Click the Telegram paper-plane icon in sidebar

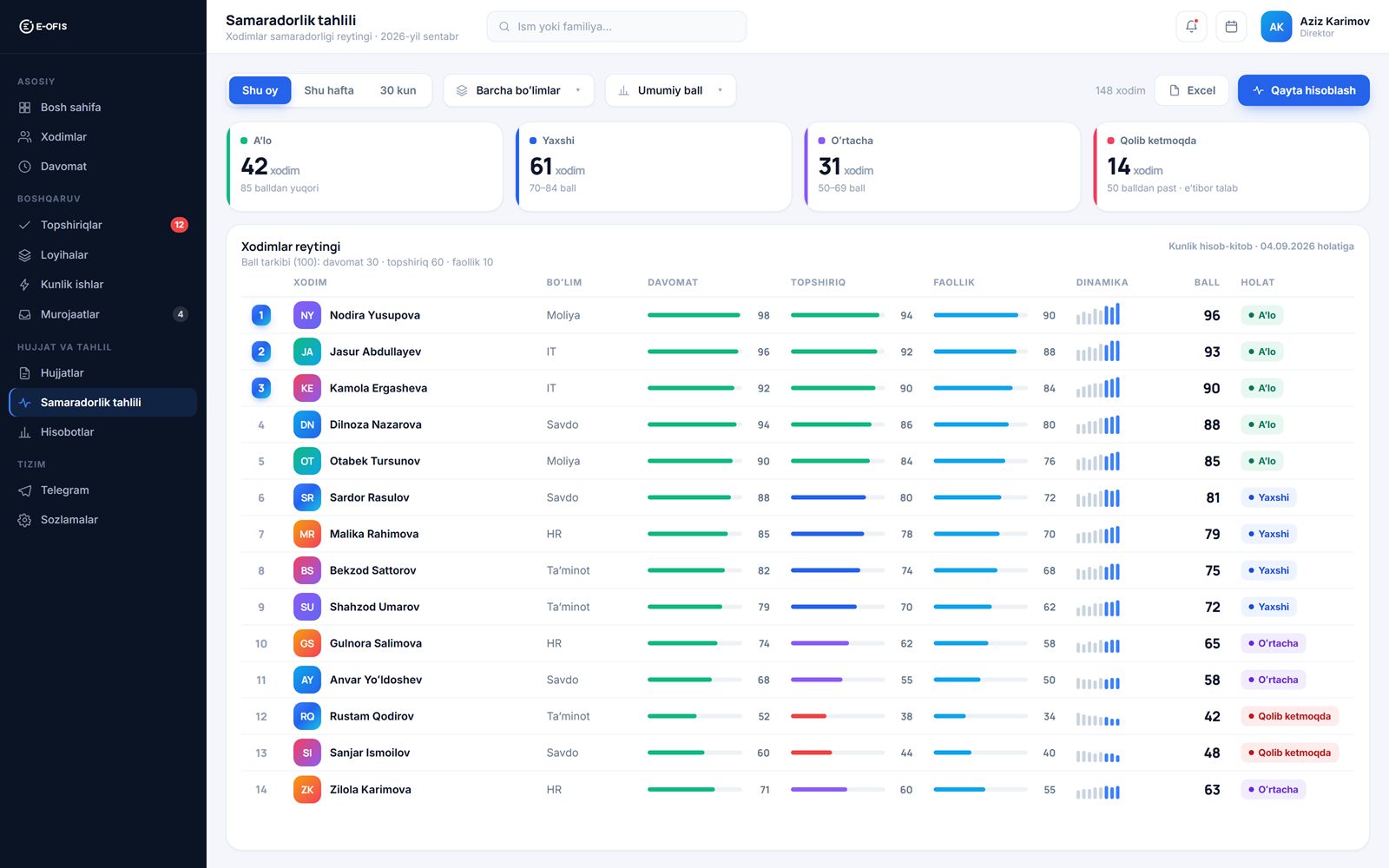[x=25, y=490]
